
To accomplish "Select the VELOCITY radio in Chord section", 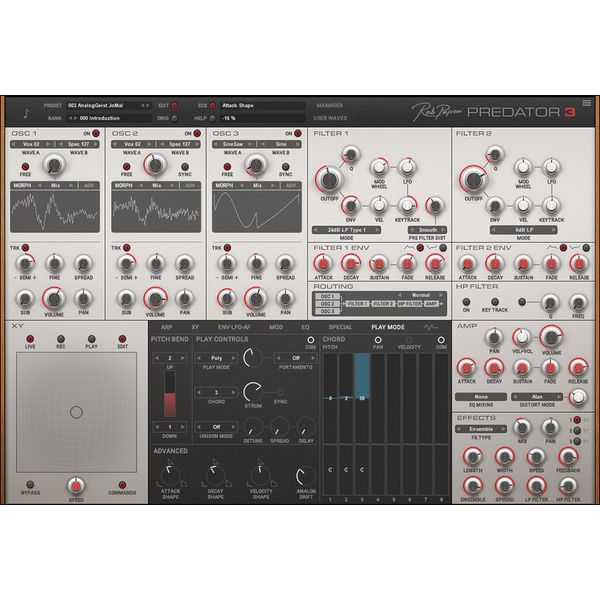I will (x=409, y=340).
